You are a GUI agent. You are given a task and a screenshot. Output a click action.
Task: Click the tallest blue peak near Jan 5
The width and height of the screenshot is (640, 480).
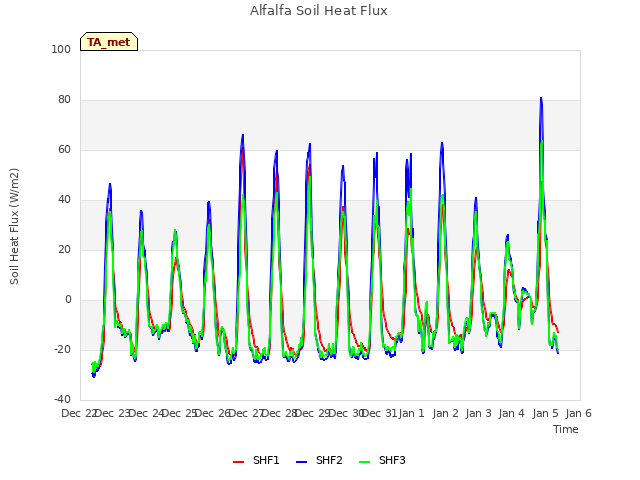pyautogui.click(x=541, y=98)
